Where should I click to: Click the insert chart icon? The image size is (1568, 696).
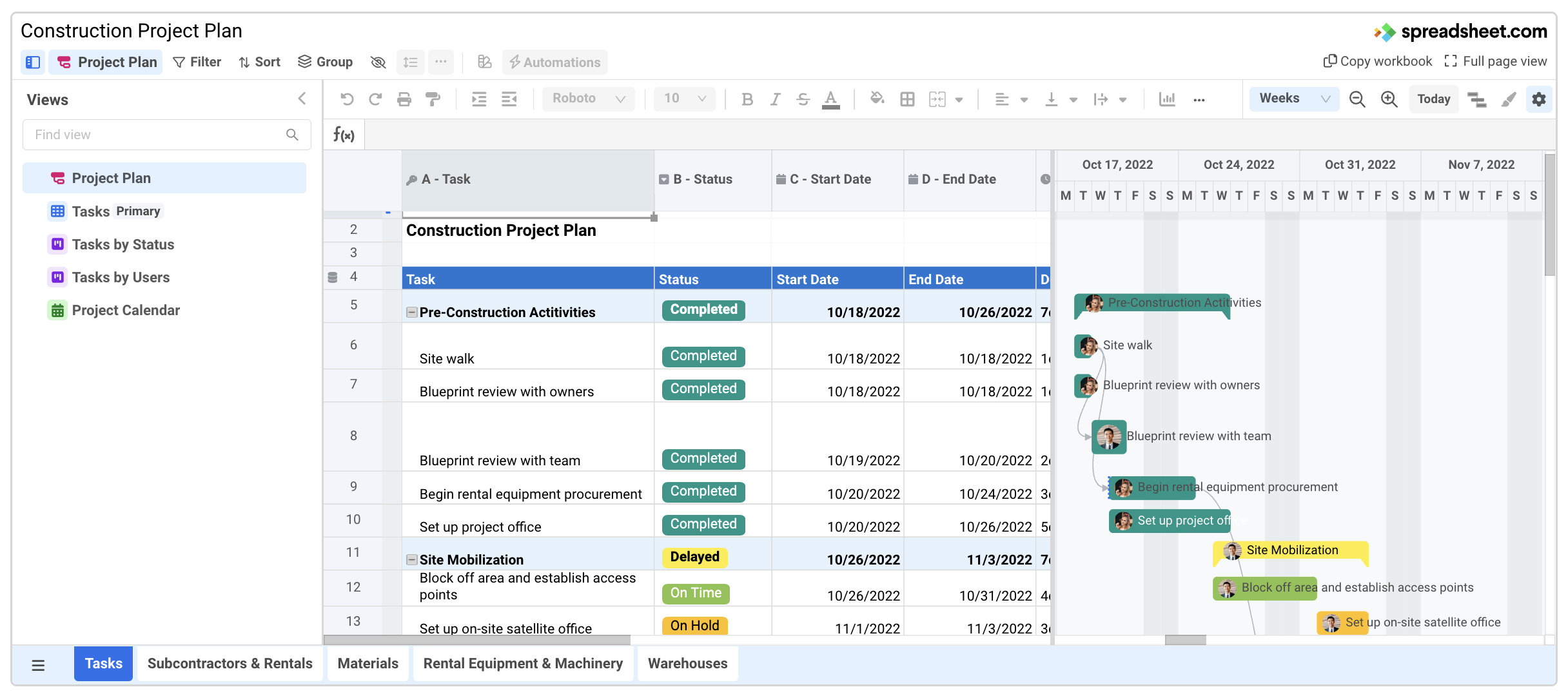[x=1167, y=99]
